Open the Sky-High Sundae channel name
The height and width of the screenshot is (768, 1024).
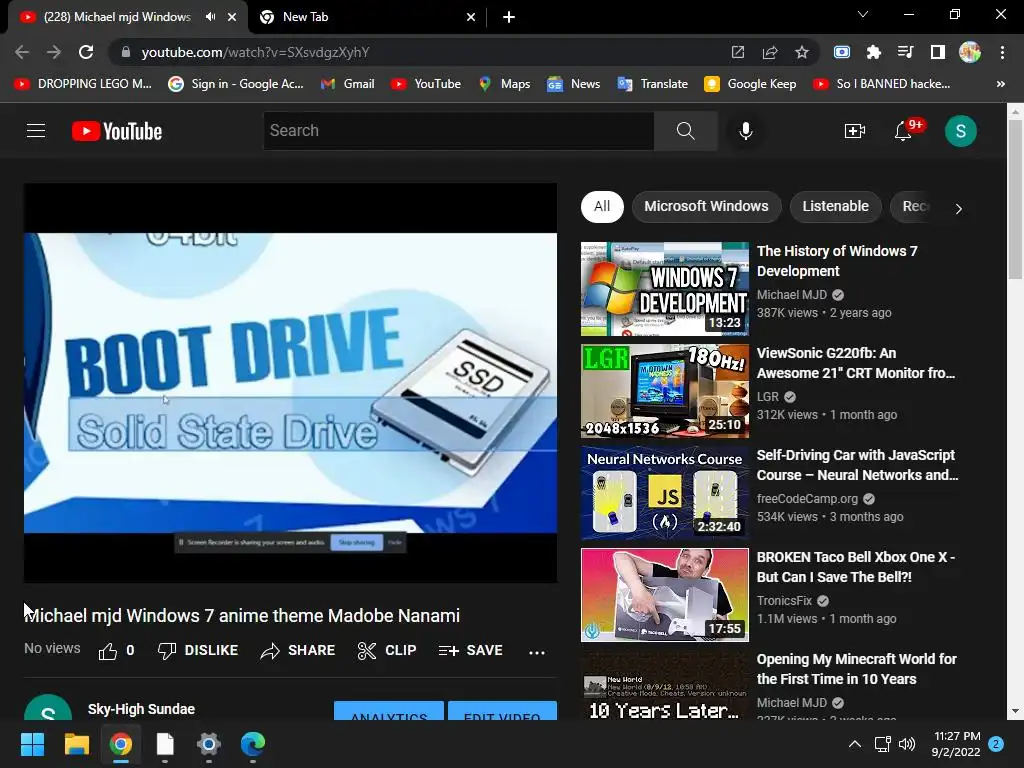[141, 709]
